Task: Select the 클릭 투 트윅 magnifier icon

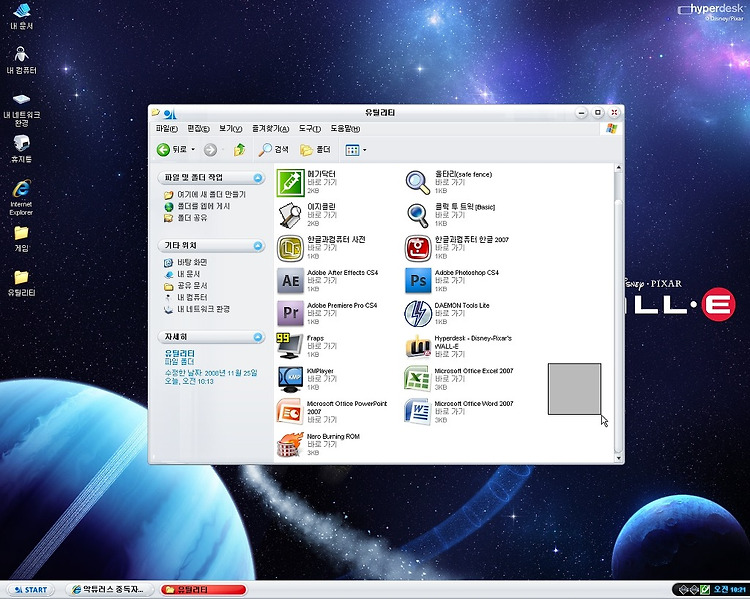Action: (418, 215)
